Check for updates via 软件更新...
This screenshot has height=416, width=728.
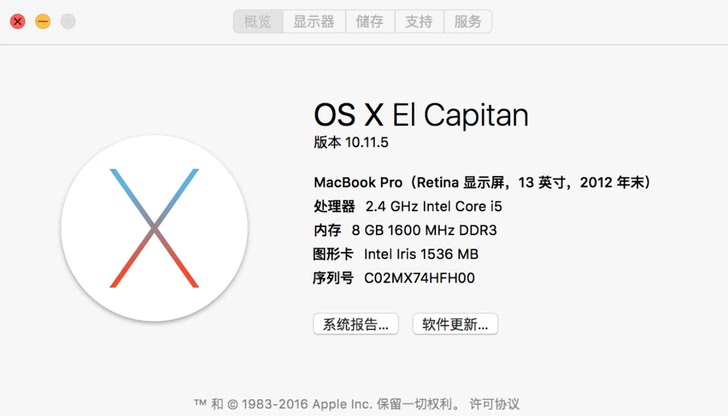[x=455, y=324]
